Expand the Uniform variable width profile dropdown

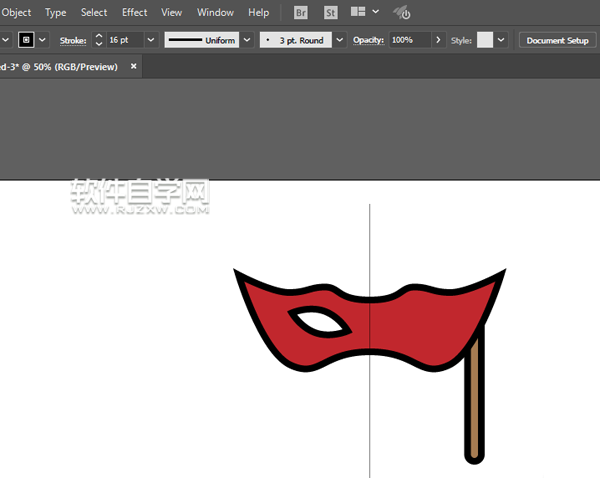(x=246, y=40)
